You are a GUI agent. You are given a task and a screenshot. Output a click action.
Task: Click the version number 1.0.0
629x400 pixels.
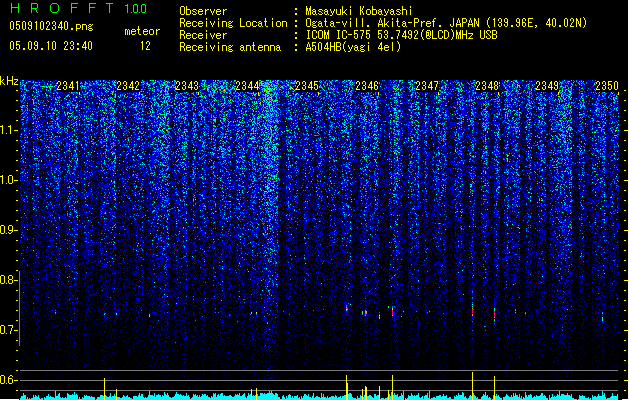pos(136,9)
